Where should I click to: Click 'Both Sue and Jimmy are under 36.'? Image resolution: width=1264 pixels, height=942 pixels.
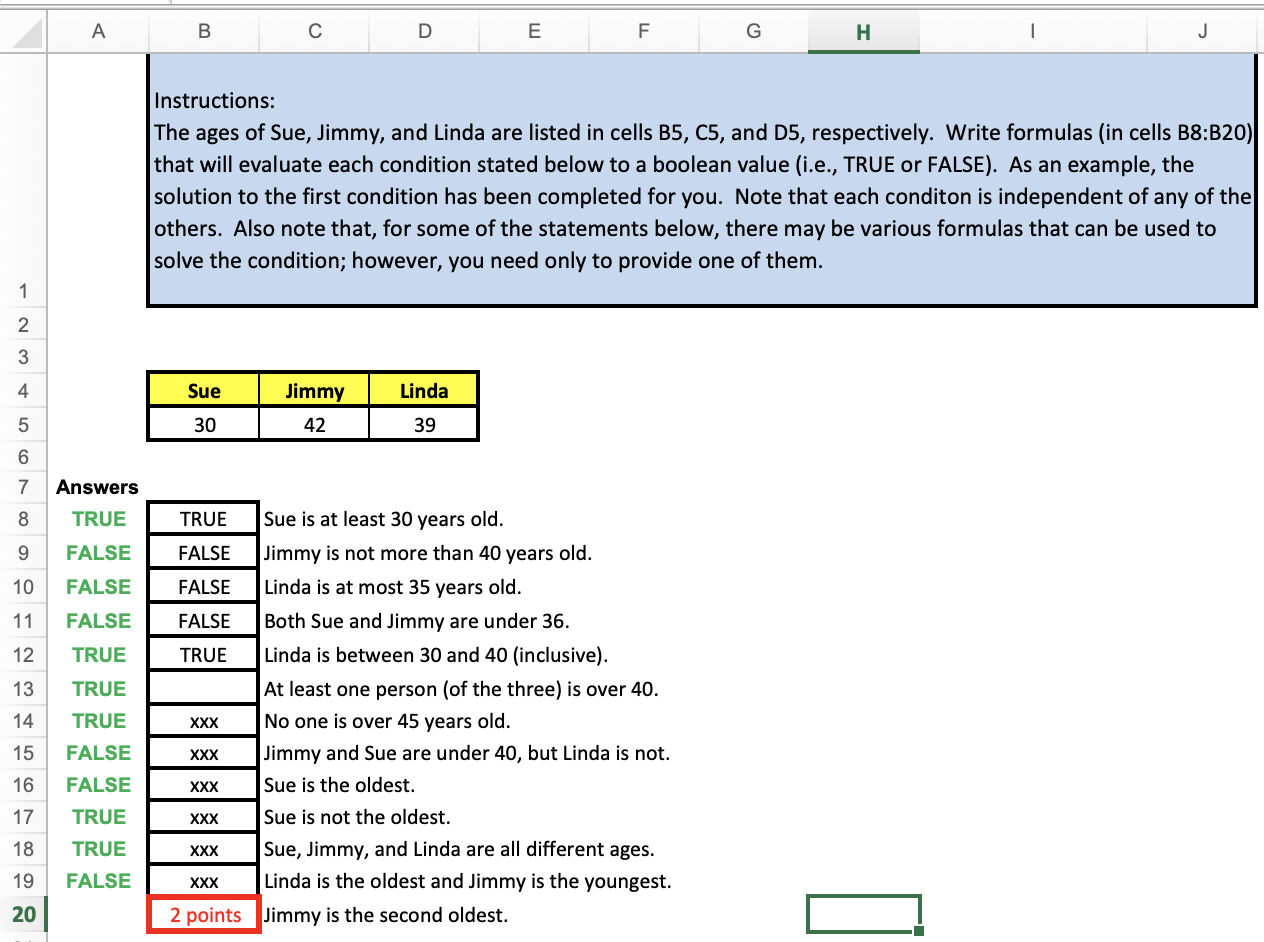pos(416,621)
